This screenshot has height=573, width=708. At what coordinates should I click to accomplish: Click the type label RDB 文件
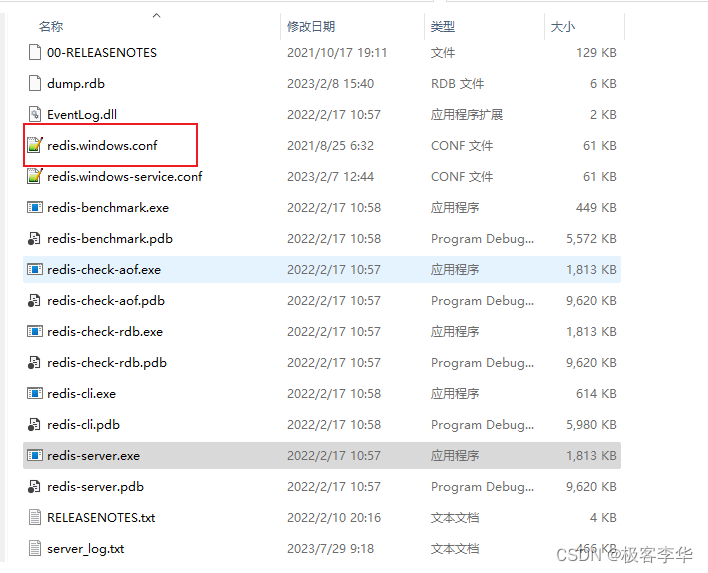click(457, 84)
